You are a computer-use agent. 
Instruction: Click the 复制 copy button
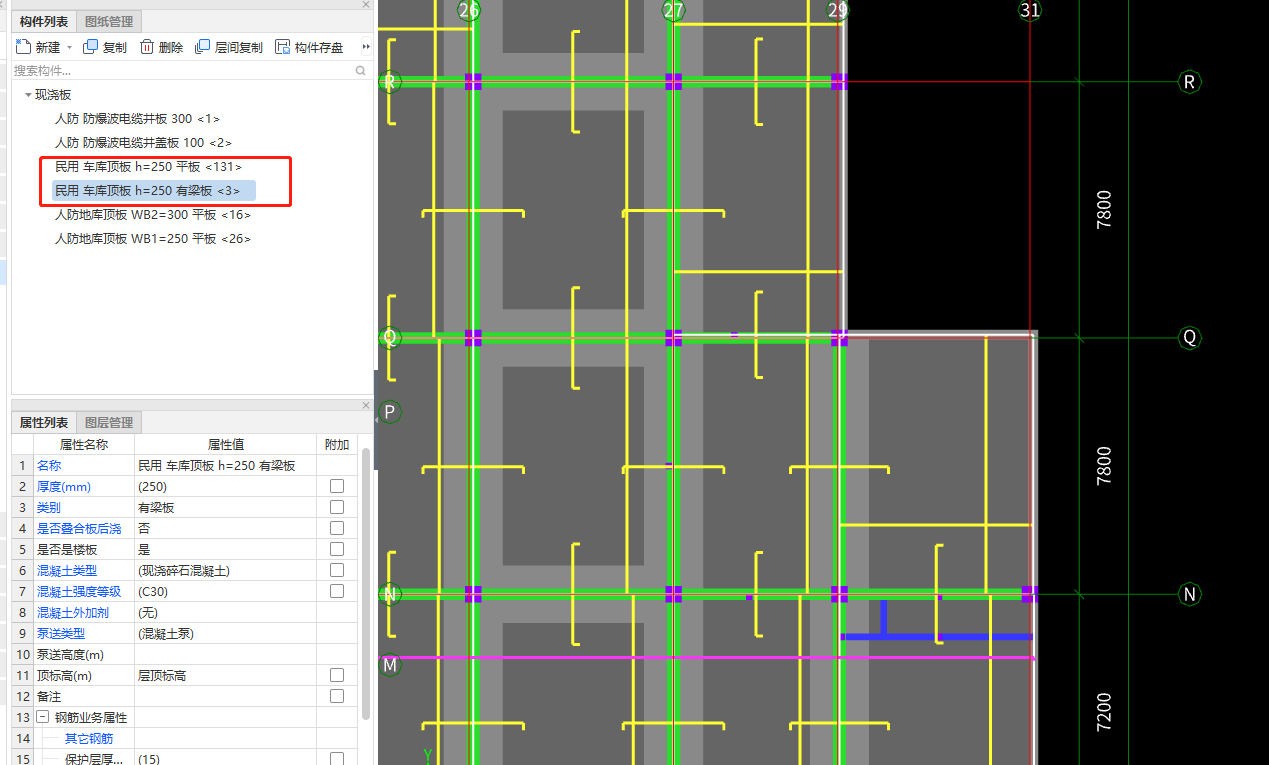point(104,47)
